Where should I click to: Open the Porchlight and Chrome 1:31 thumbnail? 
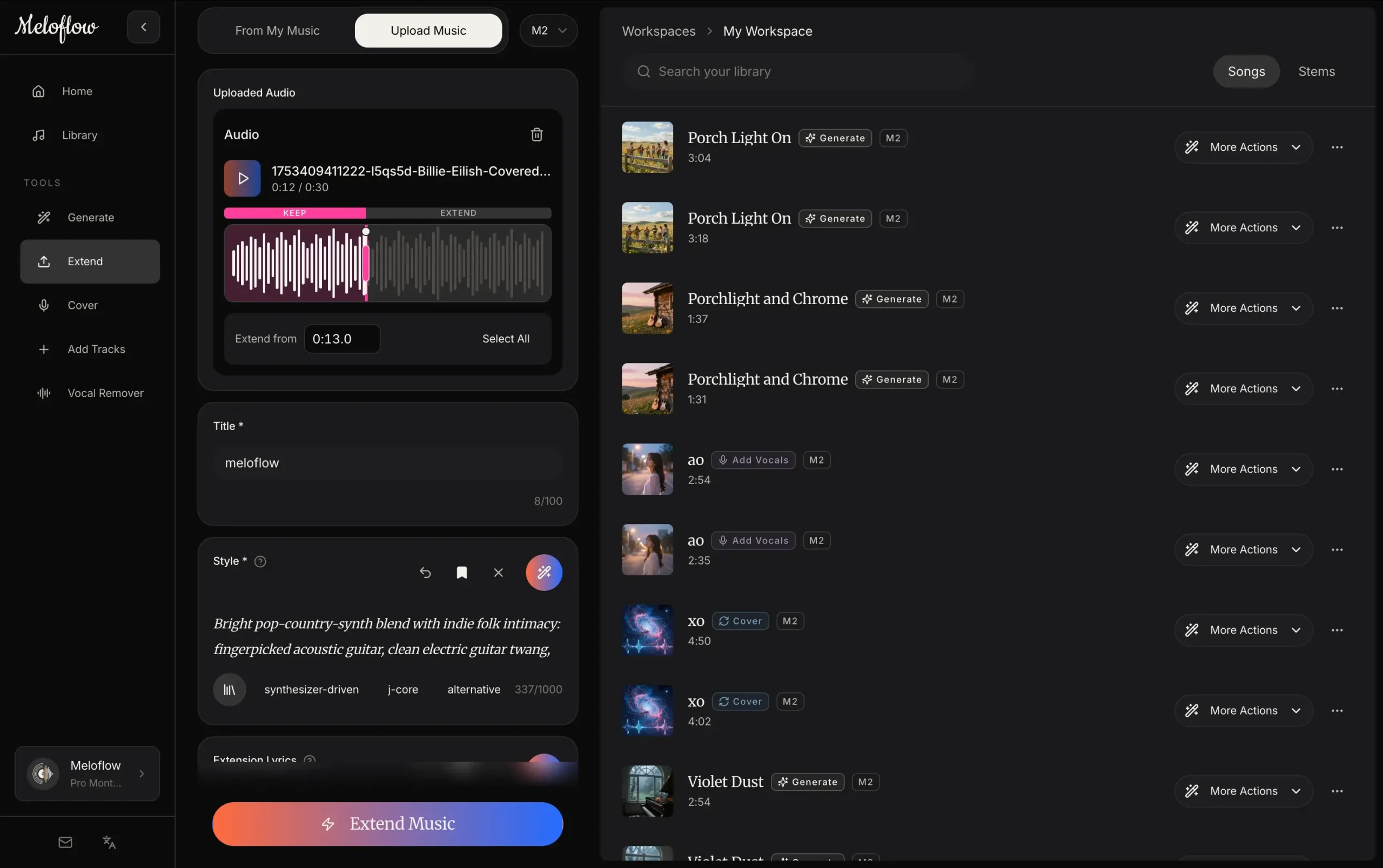coord(647,389)
